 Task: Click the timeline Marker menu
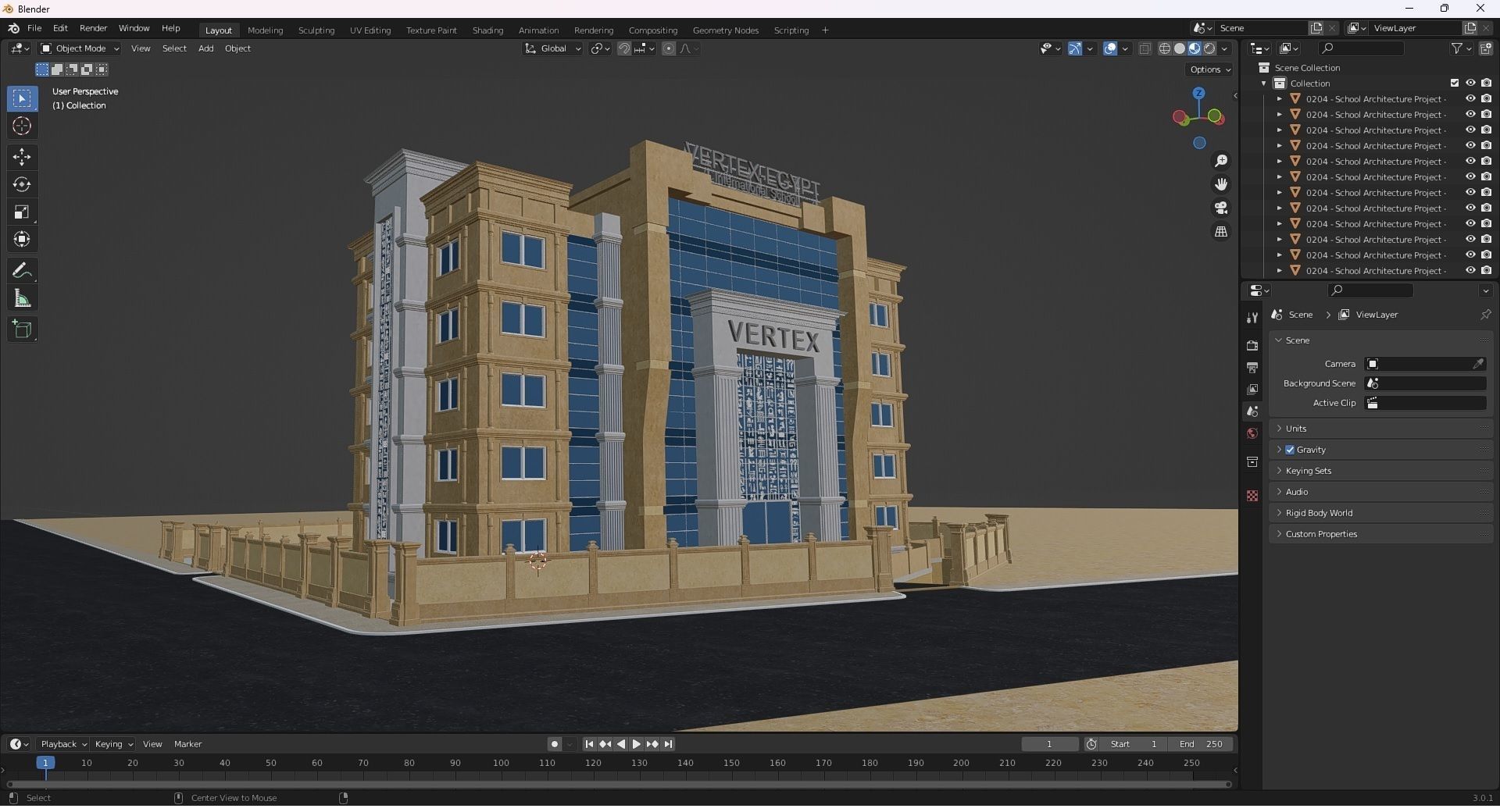click(187, 744)
